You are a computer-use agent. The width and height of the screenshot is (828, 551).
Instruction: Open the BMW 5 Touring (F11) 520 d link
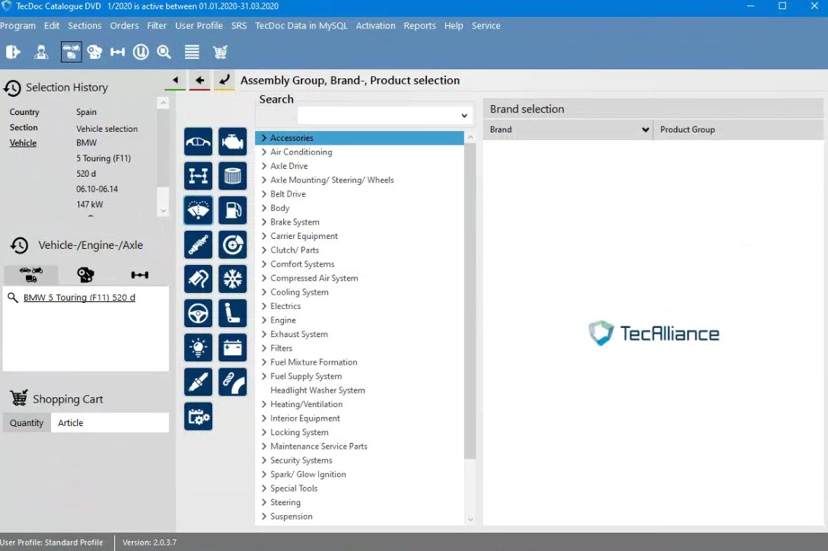tap(79, 297)
